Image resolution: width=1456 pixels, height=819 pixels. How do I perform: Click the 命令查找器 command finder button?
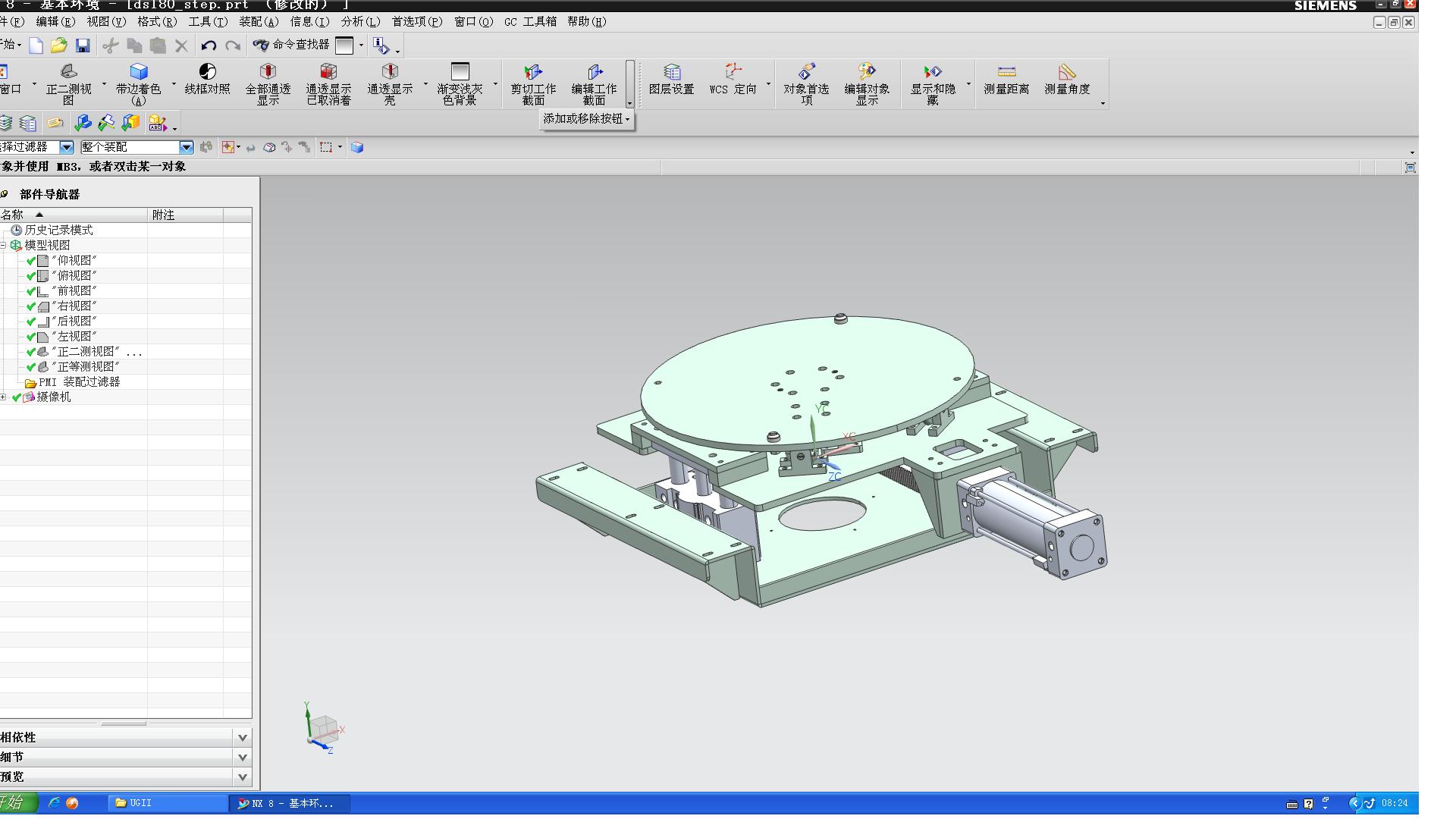[x=292, y=45]
